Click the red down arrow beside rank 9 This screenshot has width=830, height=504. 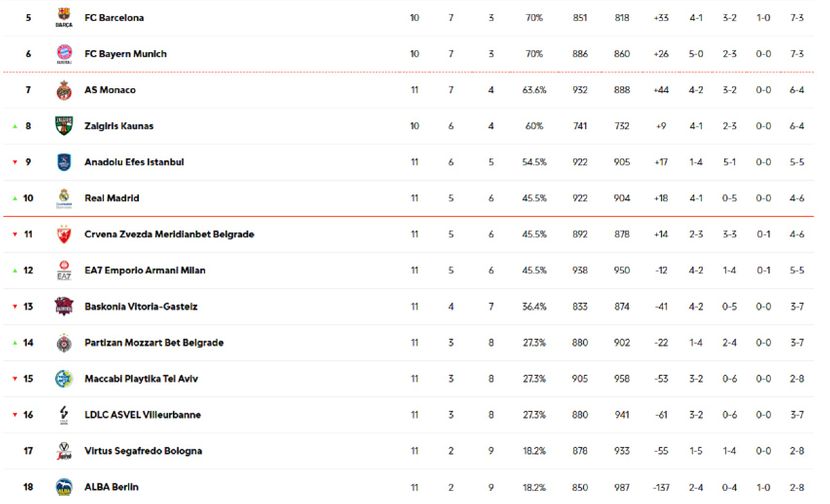click(15, 162)
